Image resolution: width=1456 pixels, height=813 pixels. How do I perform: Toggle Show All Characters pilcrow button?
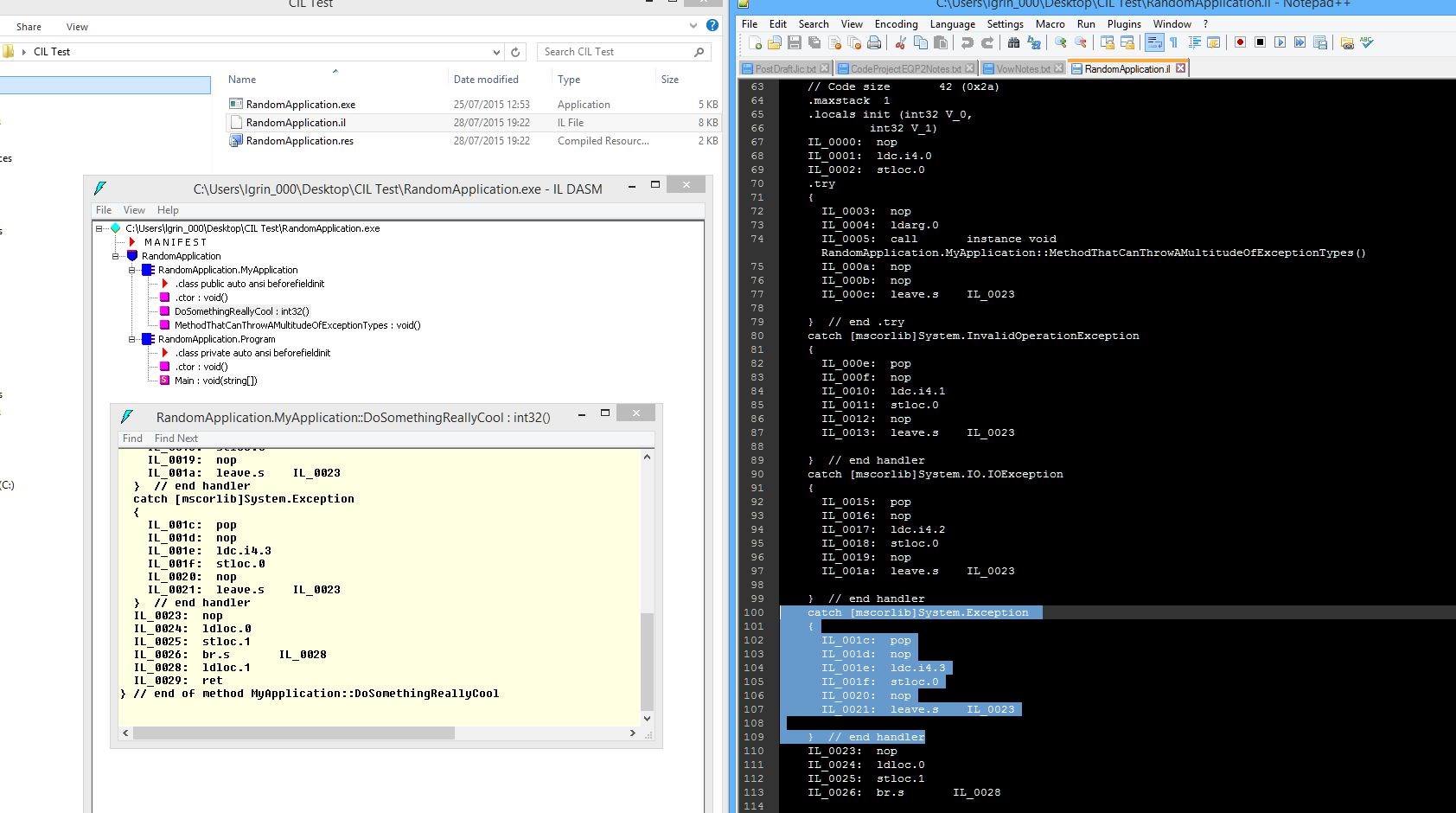point(1173,42)
